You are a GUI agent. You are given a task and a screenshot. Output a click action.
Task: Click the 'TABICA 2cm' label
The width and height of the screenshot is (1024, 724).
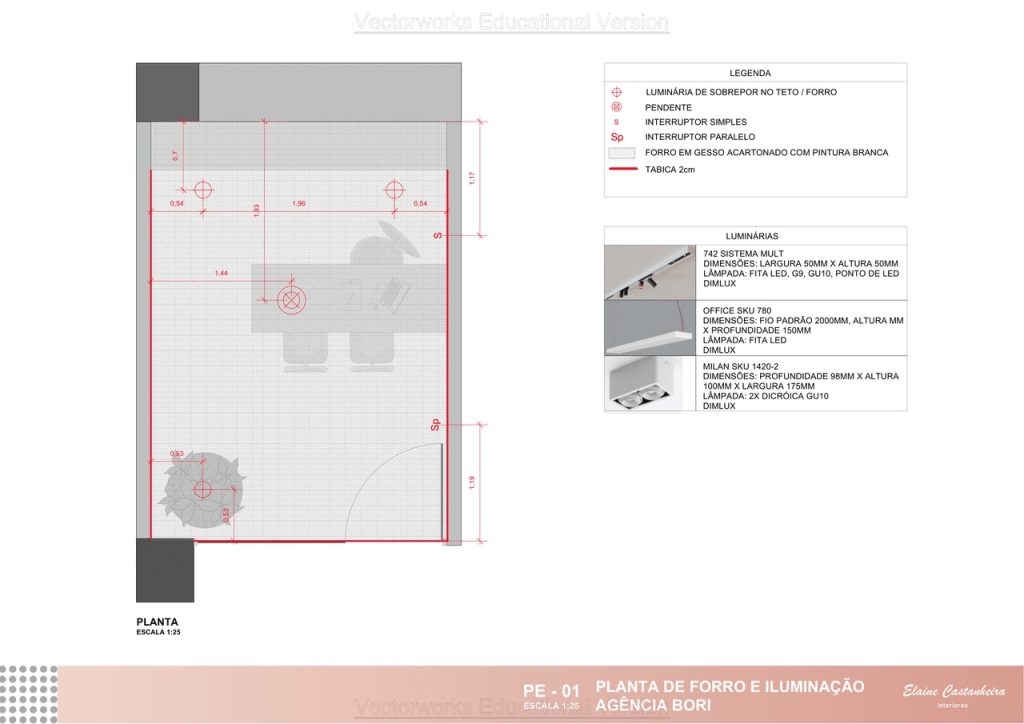click(x=670, y=170)
